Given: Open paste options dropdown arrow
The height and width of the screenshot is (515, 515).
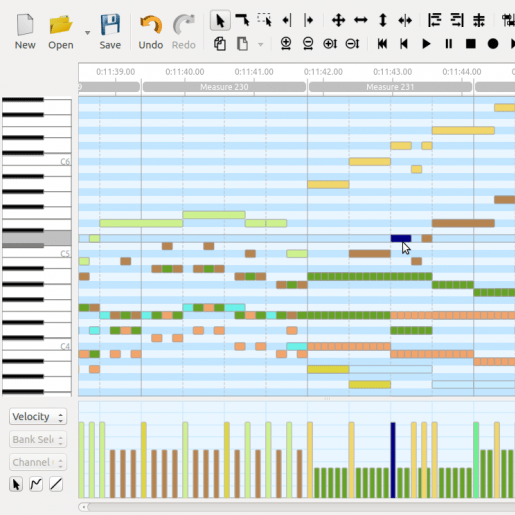Looking at the screenshot, I should coord(261,44).
